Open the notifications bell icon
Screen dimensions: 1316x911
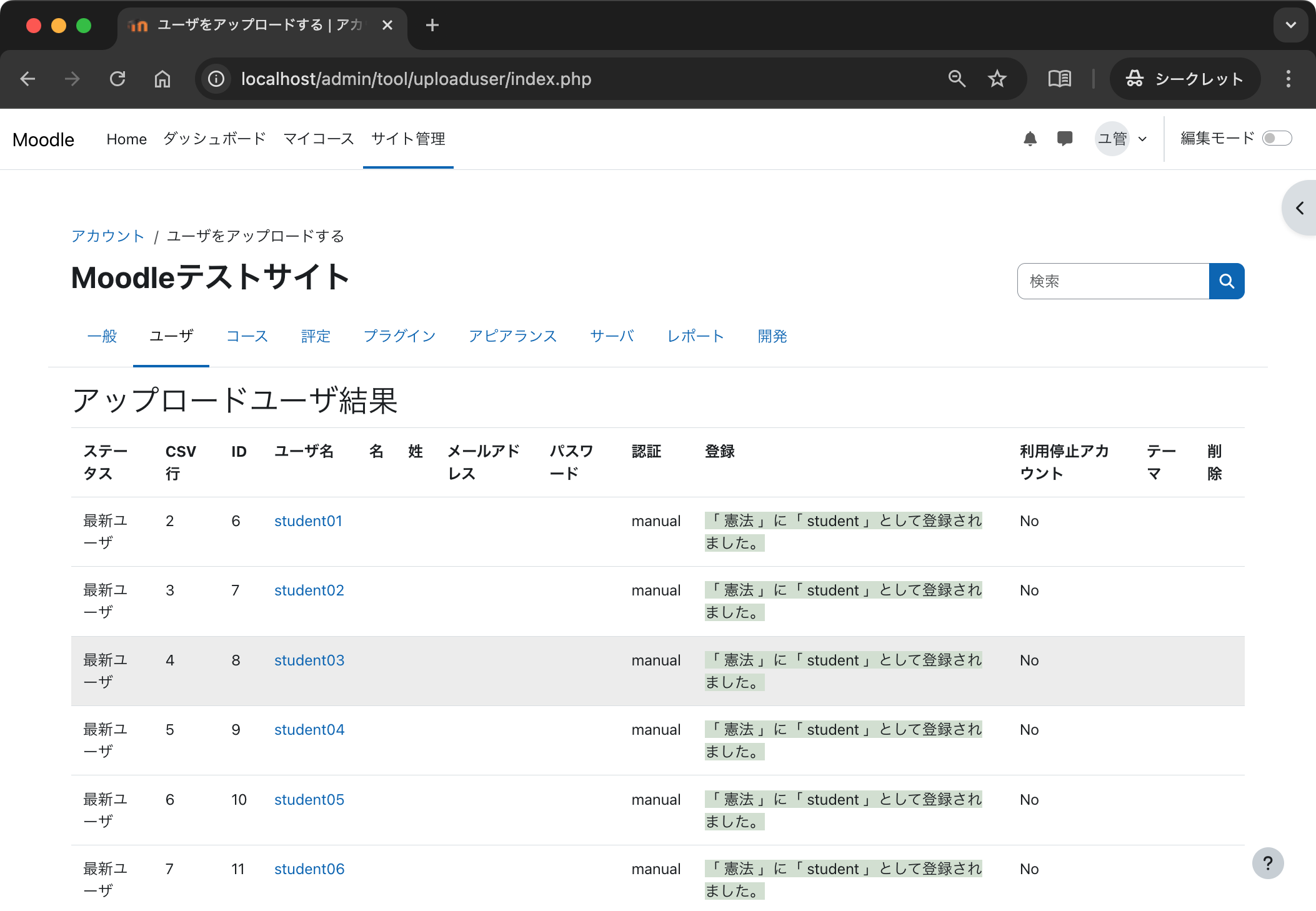(x=1030, y=139)
